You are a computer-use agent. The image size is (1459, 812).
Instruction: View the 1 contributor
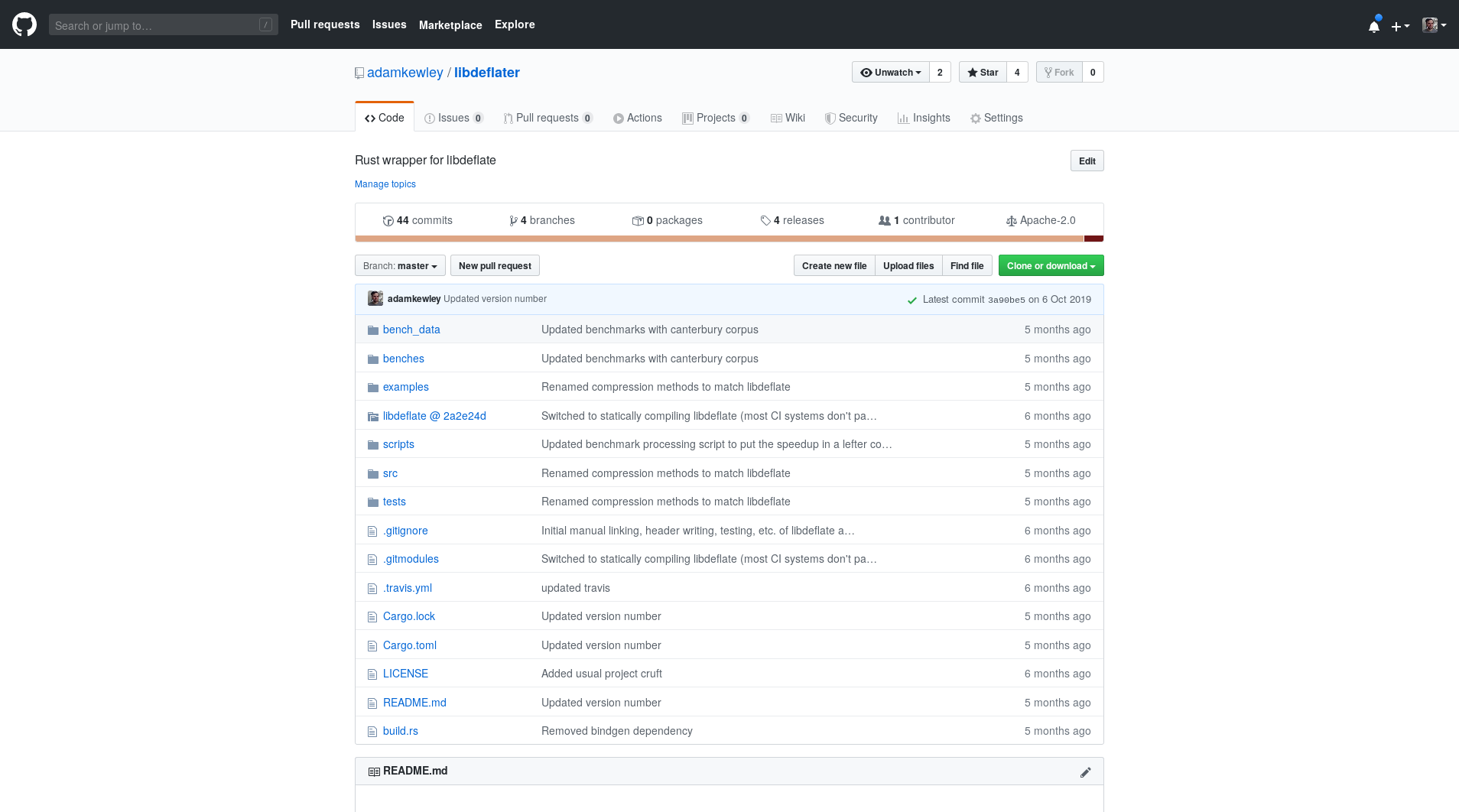917,220
